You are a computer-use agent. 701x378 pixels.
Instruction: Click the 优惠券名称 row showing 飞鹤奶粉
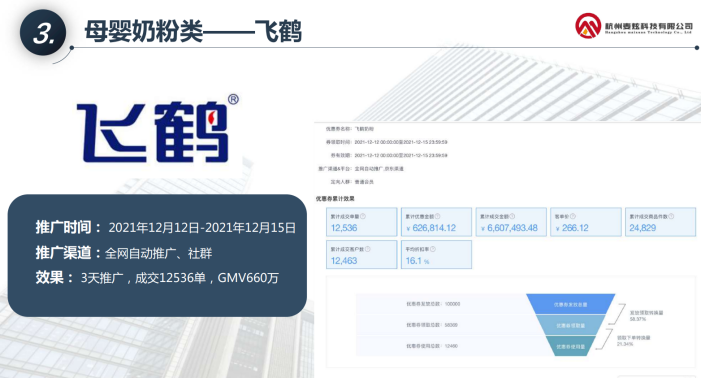(x=350, y=129)
